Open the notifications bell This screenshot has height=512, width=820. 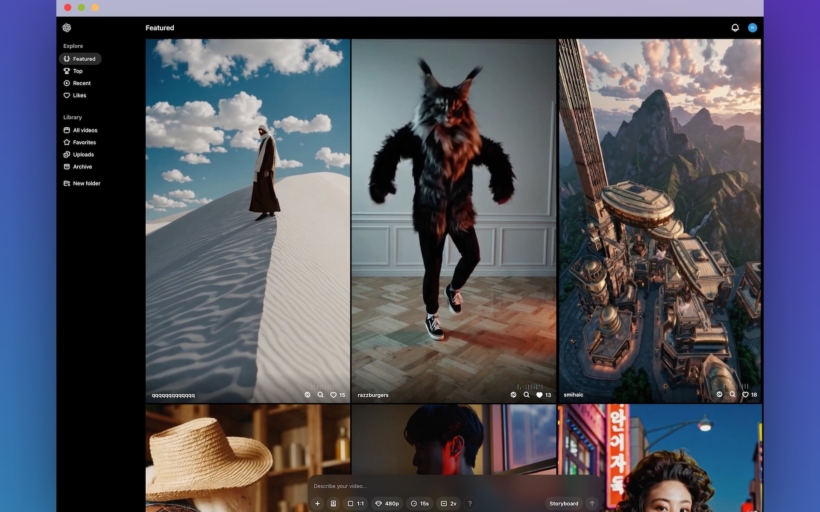click(x=735, y=28)
